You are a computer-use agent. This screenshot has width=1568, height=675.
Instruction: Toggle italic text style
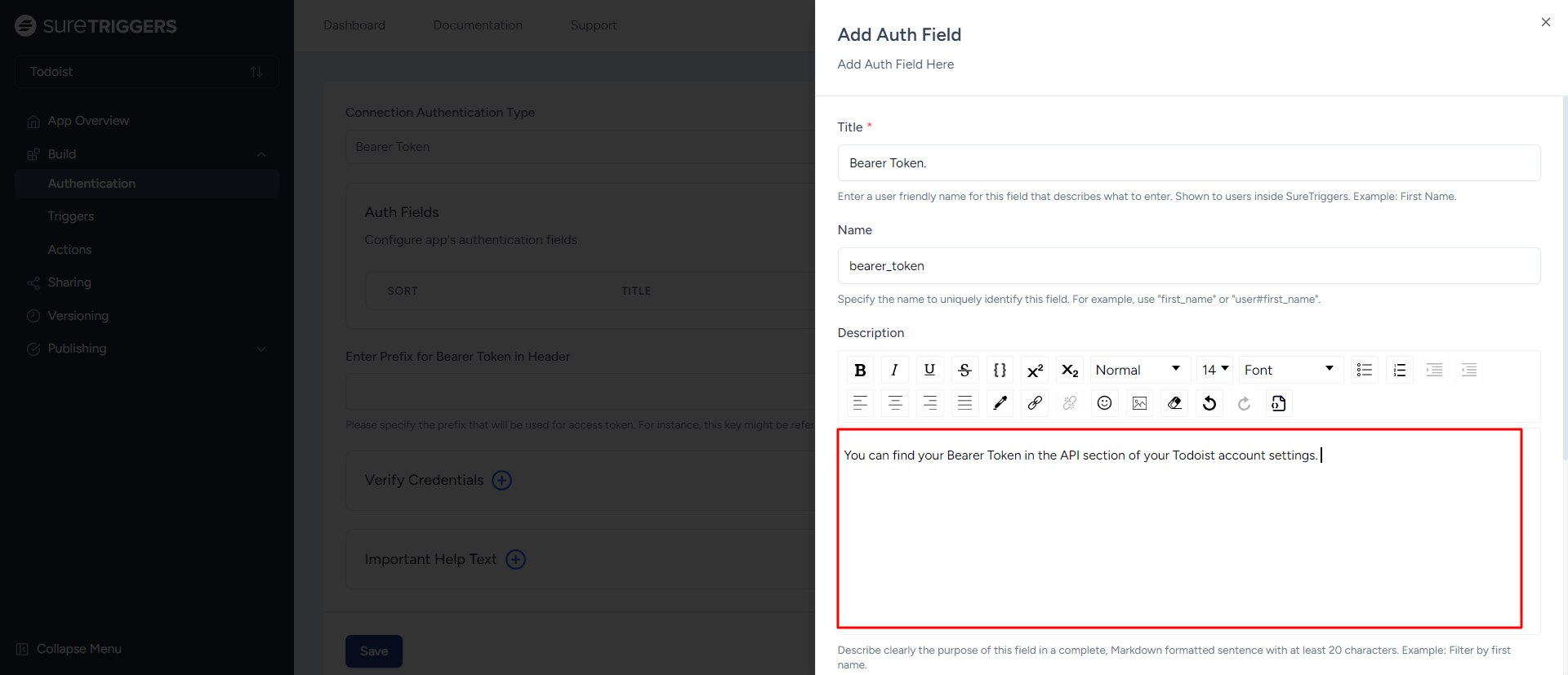pos(894,370)
